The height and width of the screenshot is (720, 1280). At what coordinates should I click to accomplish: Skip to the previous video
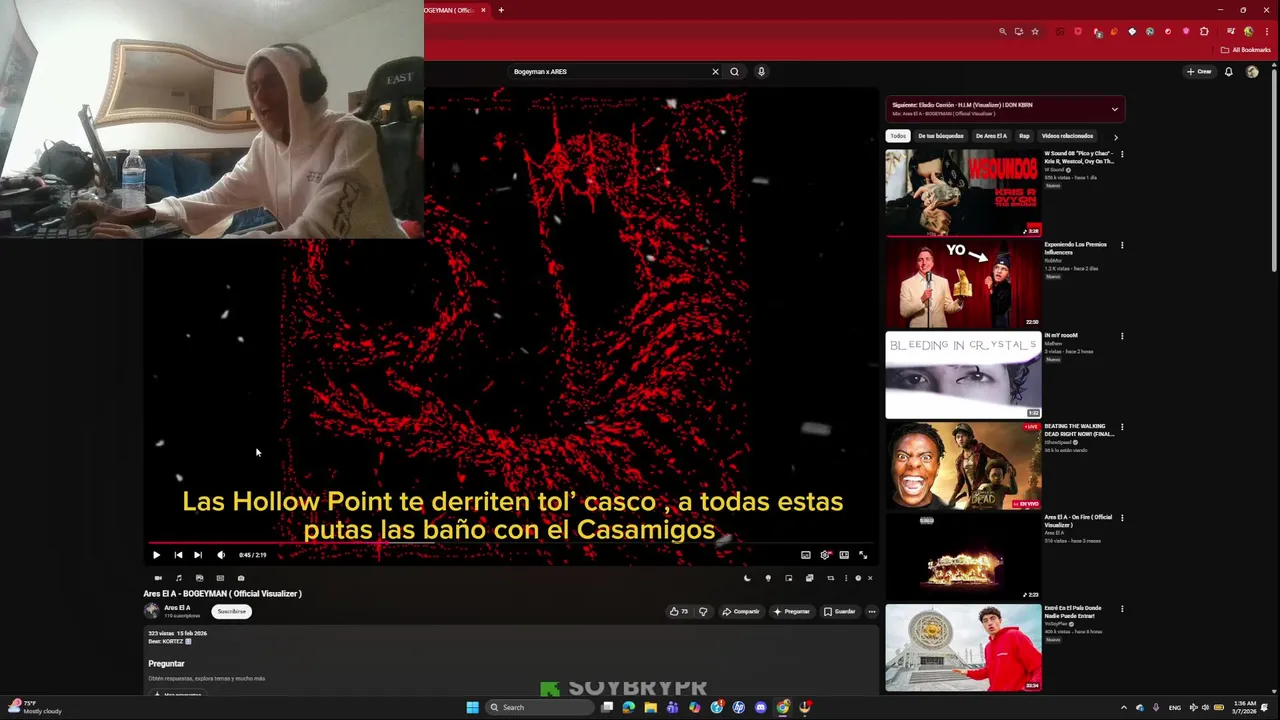[178, 555]
